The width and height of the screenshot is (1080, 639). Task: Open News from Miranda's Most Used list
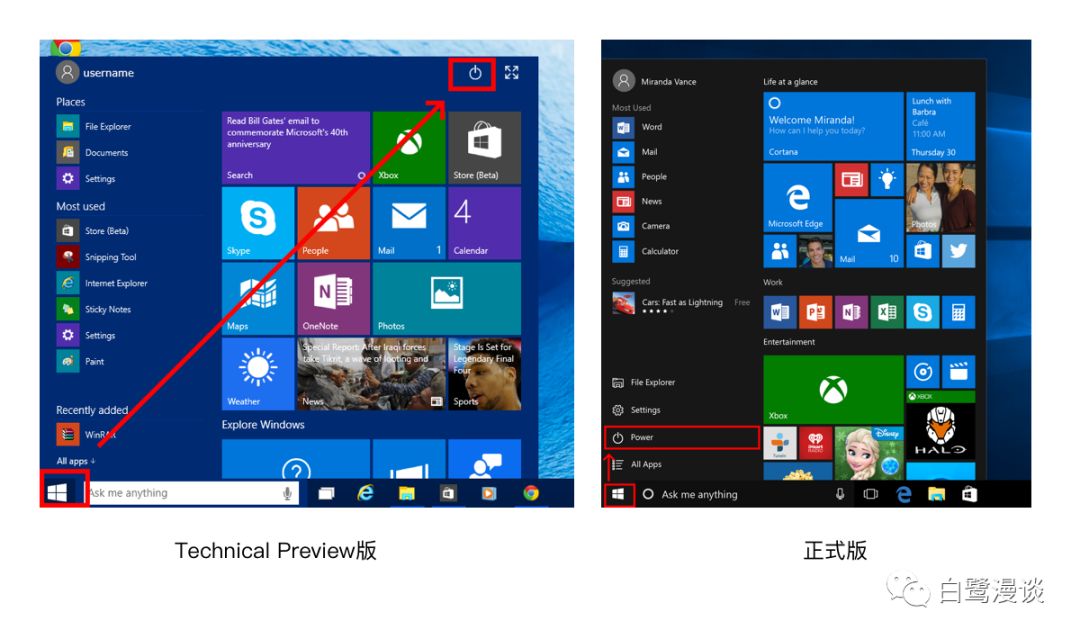(x=638, y=201)
